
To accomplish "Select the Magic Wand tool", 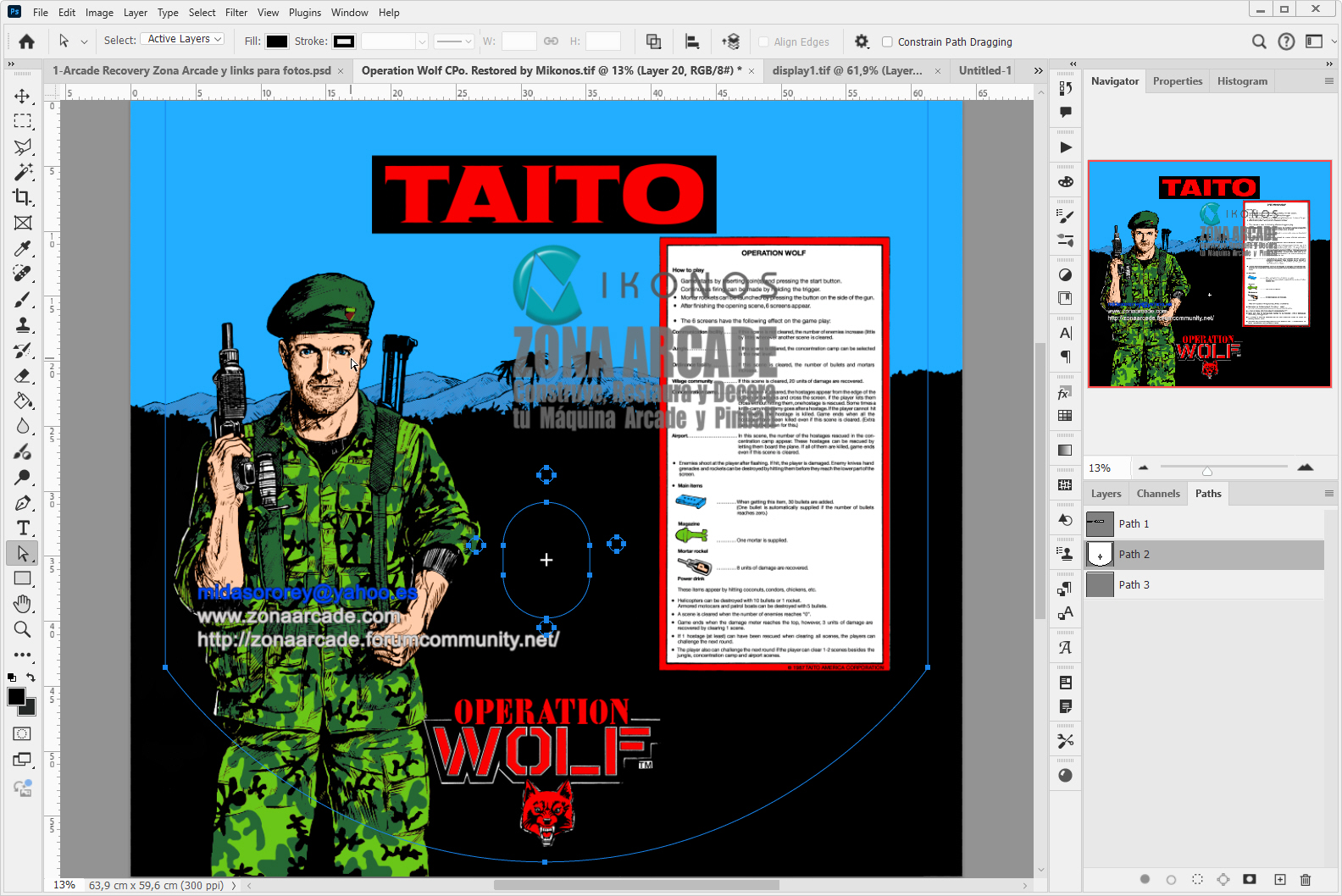I will (x=23, y=172).
